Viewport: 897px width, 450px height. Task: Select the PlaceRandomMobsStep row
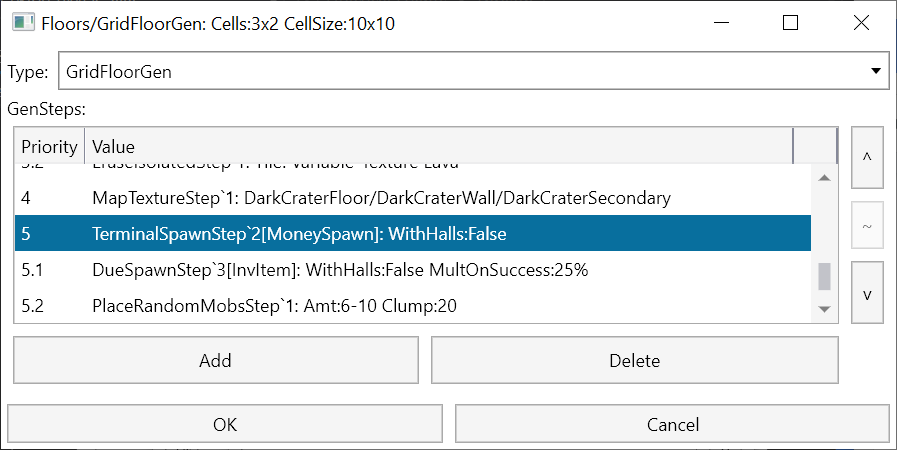413,305
